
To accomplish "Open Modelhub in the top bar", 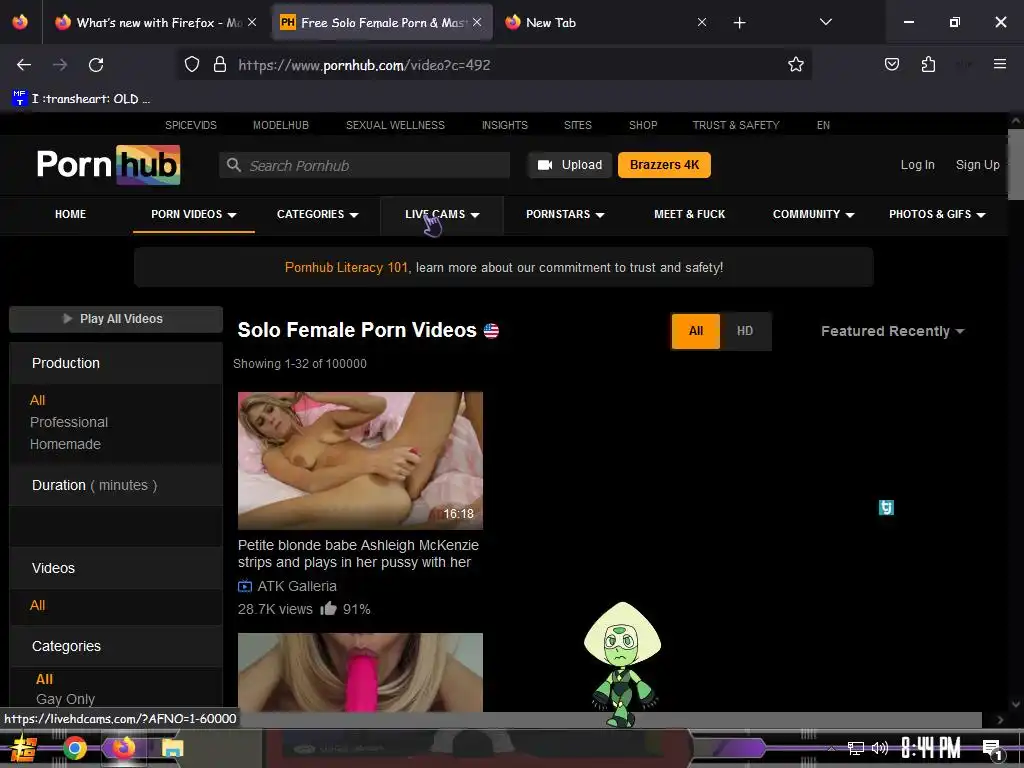I will click(x=281, y=125).
